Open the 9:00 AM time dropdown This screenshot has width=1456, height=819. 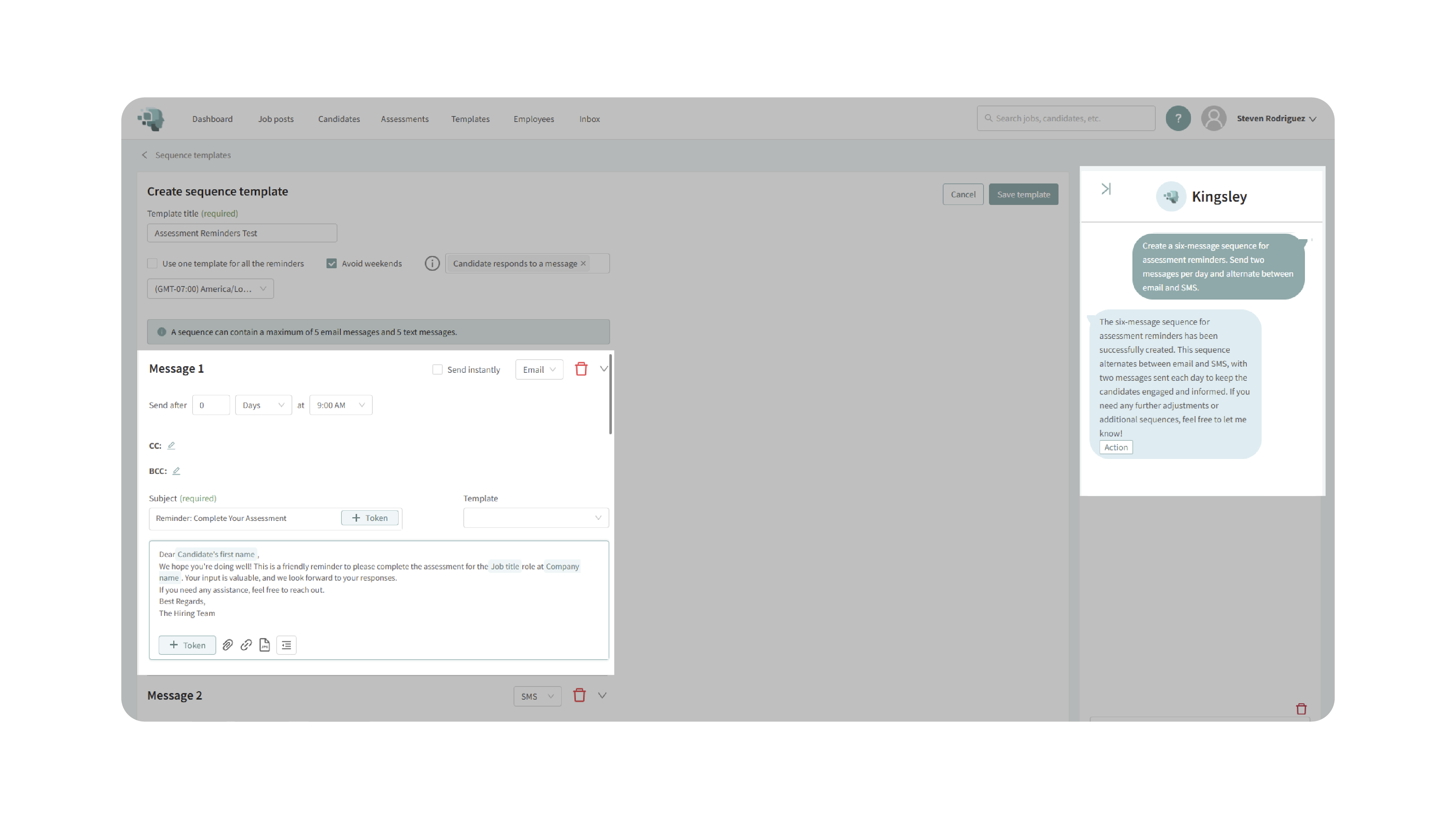click(x=341, y=405)
